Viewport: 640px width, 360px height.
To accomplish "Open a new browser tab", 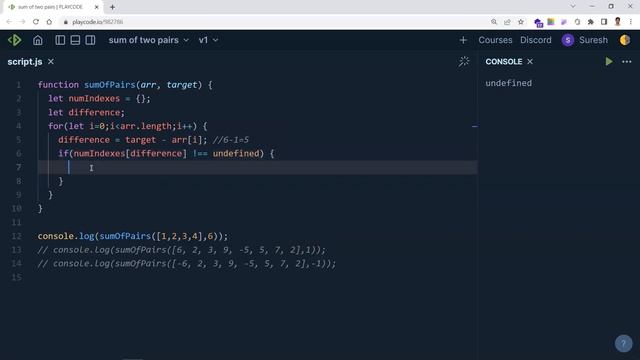I will click(112, 7).
